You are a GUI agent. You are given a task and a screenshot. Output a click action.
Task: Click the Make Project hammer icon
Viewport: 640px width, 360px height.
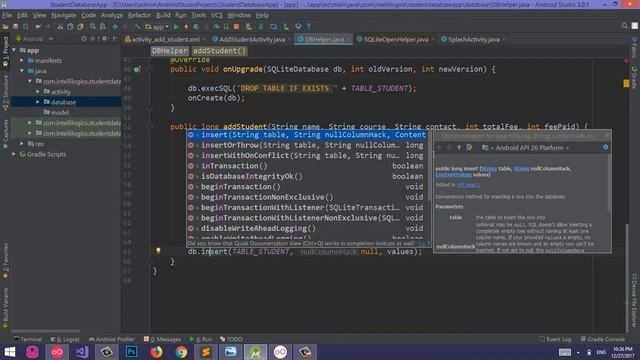(x=138, y=27)
